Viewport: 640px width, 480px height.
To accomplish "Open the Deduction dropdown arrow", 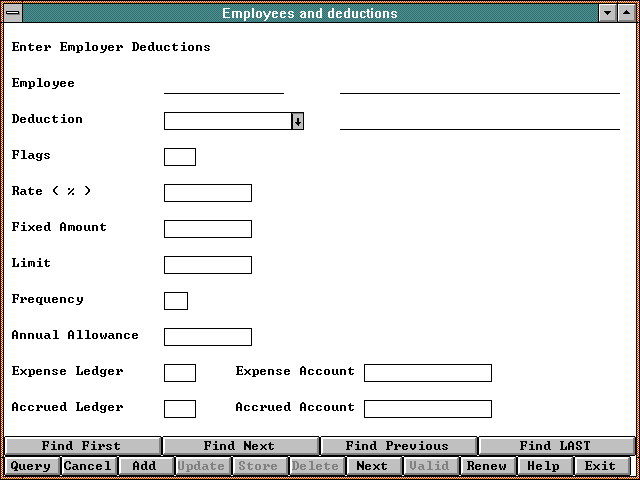I will 297,121.
